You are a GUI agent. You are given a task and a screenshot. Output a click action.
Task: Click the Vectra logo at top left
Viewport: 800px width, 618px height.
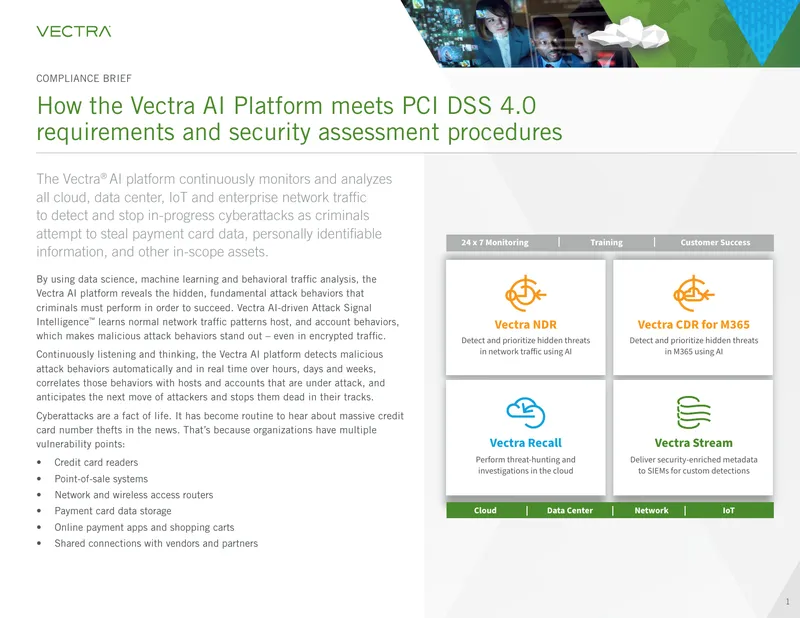pos(73,32)
